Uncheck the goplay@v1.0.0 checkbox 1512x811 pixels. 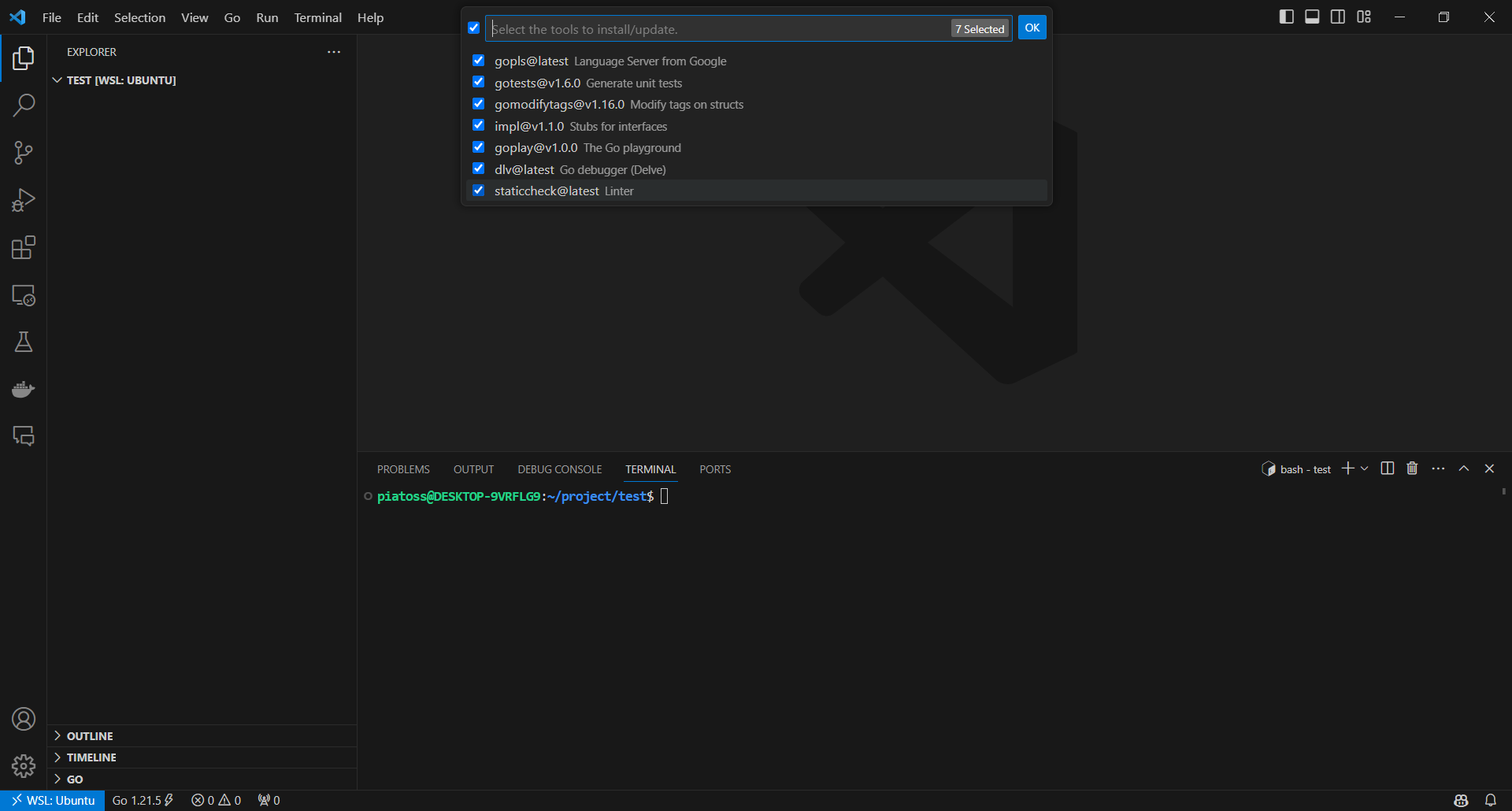pyautogui.click(x=478, y=147)
